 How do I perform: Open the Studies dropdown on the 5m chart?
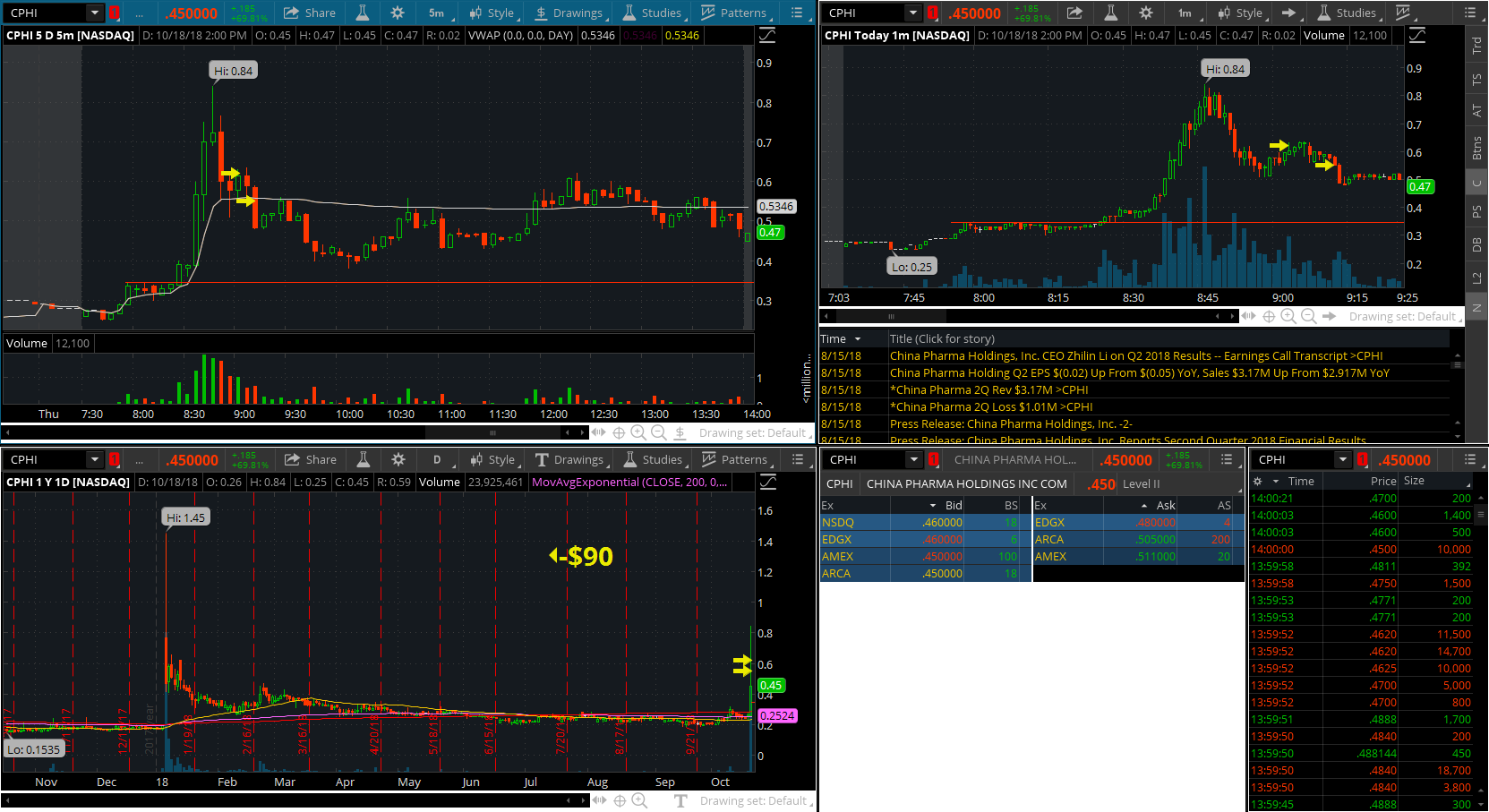pyautogui.click(x=654, y=13)
